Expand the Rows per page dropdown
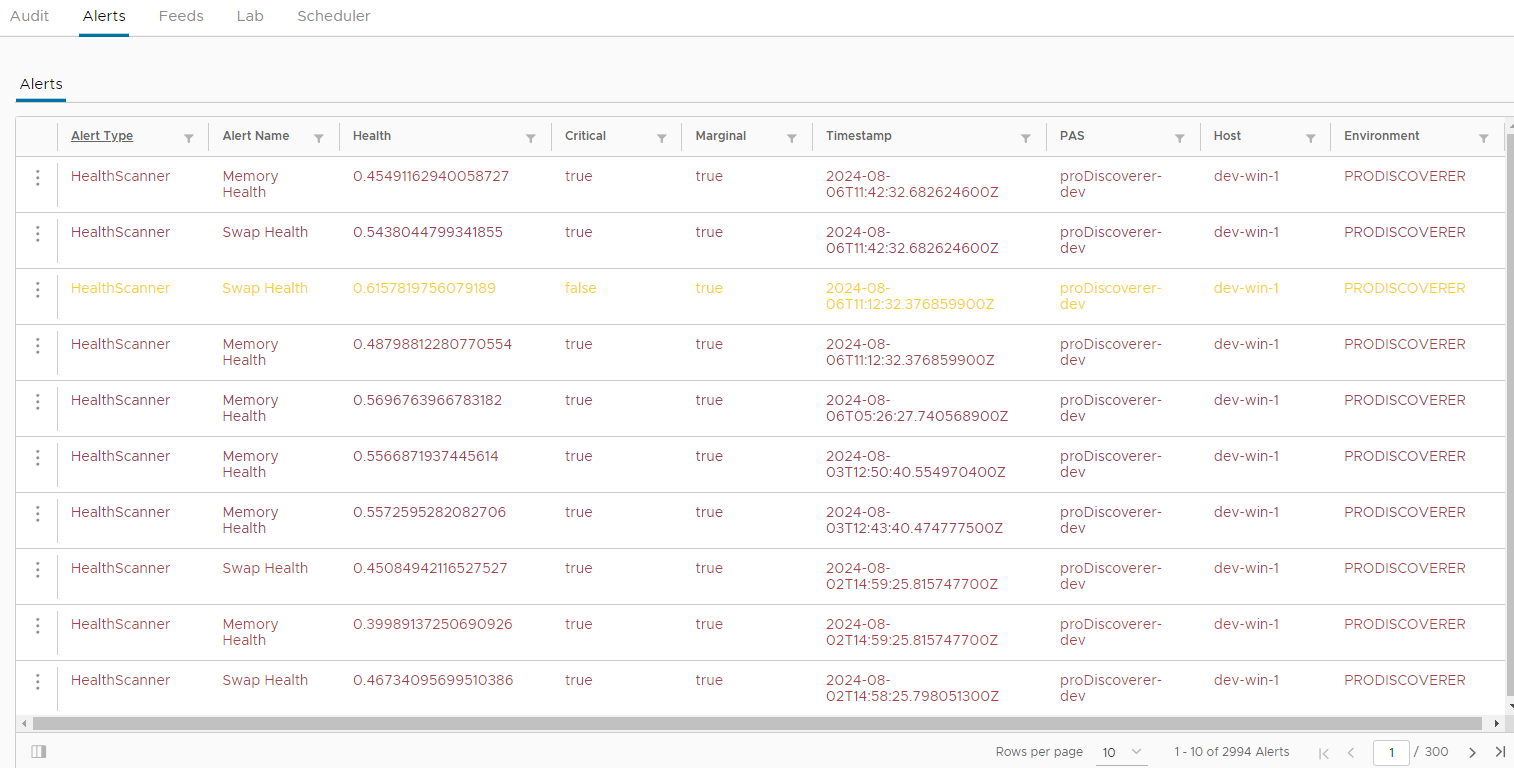 click(x=1122, y=751)
